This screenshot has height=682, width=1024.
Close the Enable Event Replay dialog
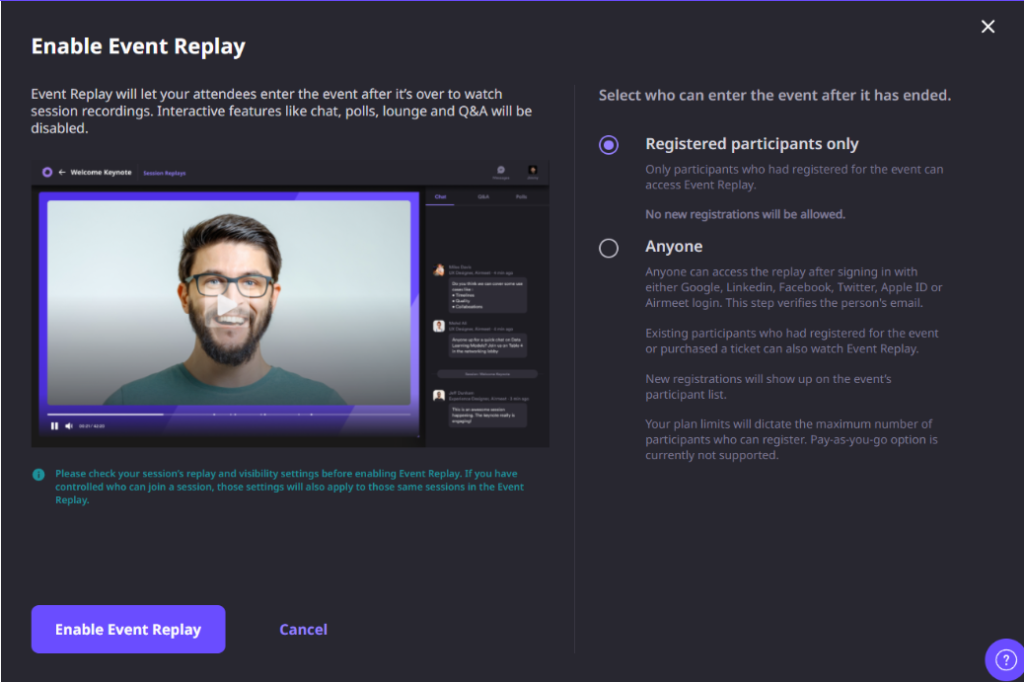[x=988, y=27]
